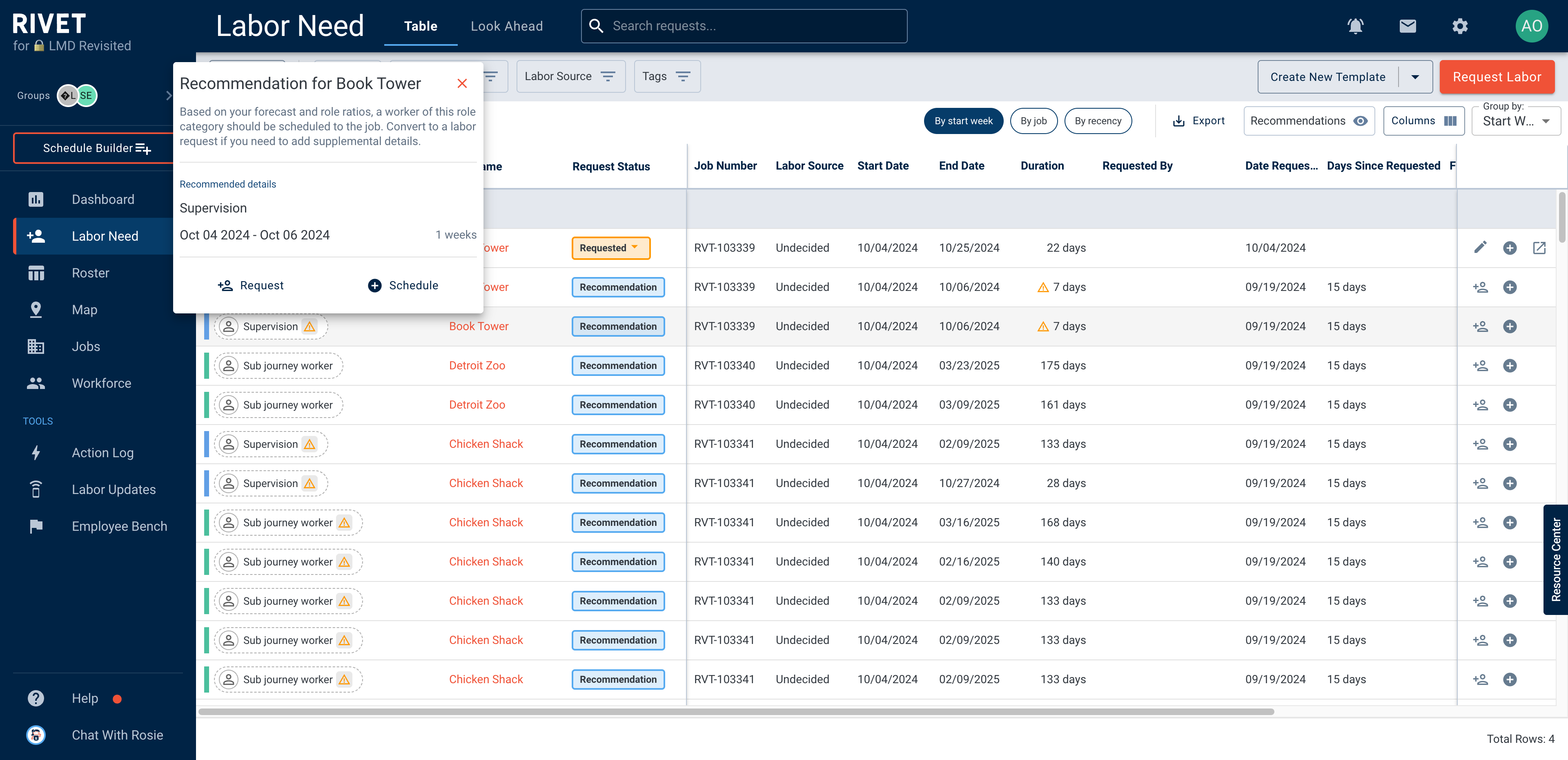Click the Workforce people icon in sidebar
1568x760 pixels.
coord(36,383)
